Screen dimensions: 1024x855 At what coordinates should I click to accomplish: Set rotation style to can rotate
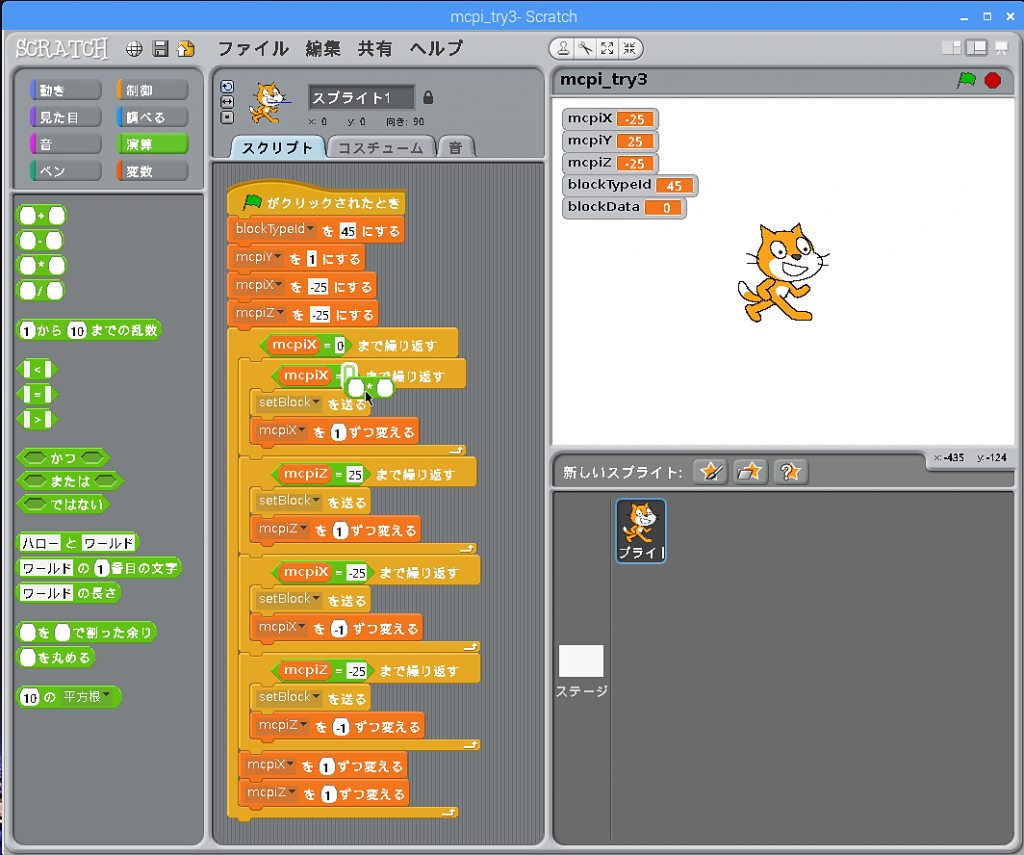coord(227,87)
